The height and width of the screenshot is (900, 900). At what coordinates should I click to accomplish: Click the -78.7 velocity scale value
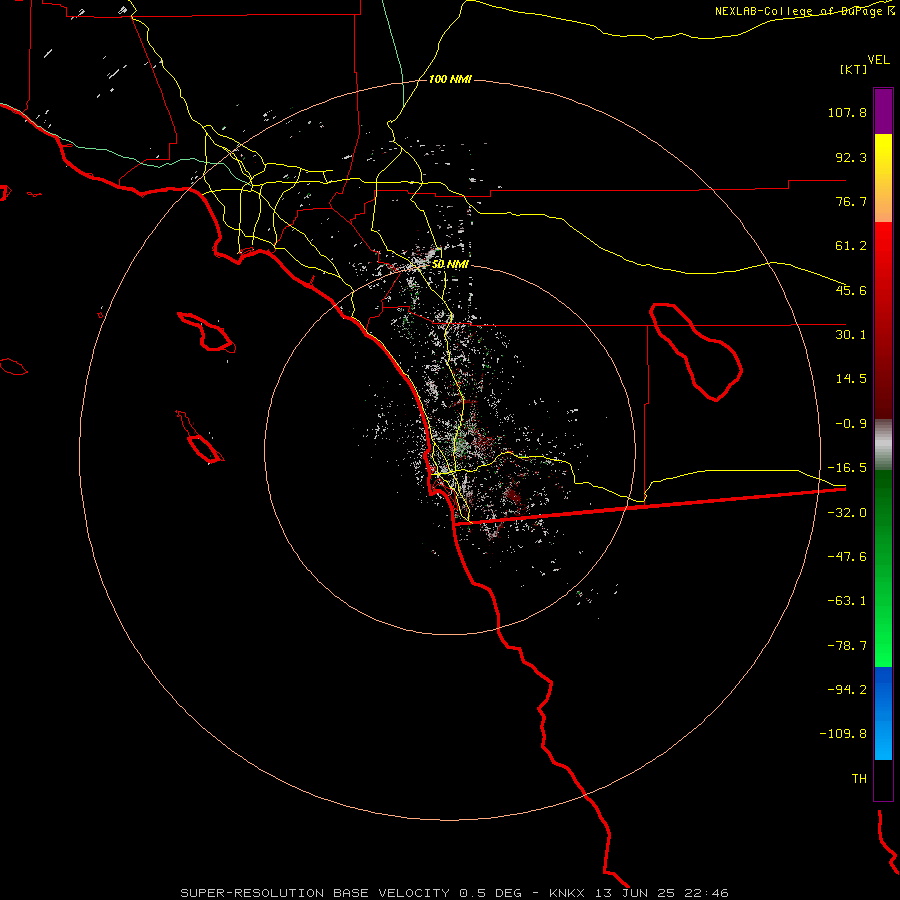(x=847, y=646)
